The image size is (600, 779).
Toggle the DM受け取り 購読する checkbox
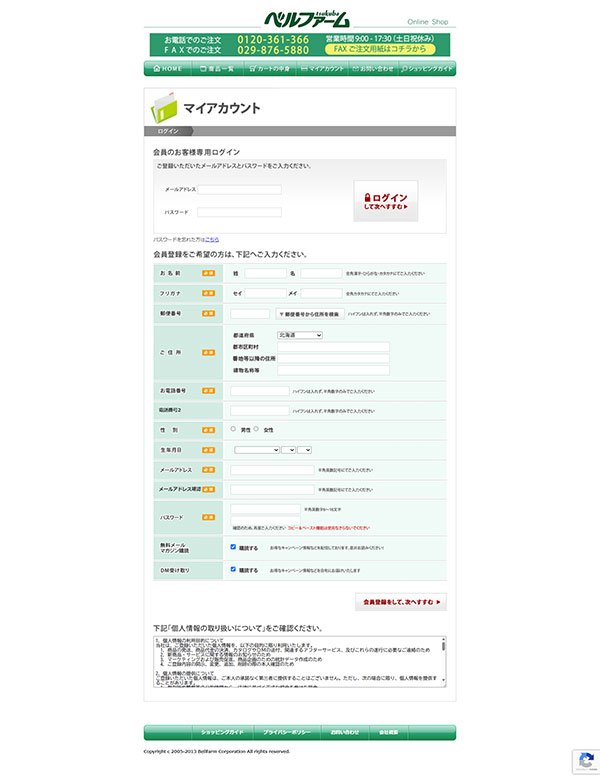point(233,569)
